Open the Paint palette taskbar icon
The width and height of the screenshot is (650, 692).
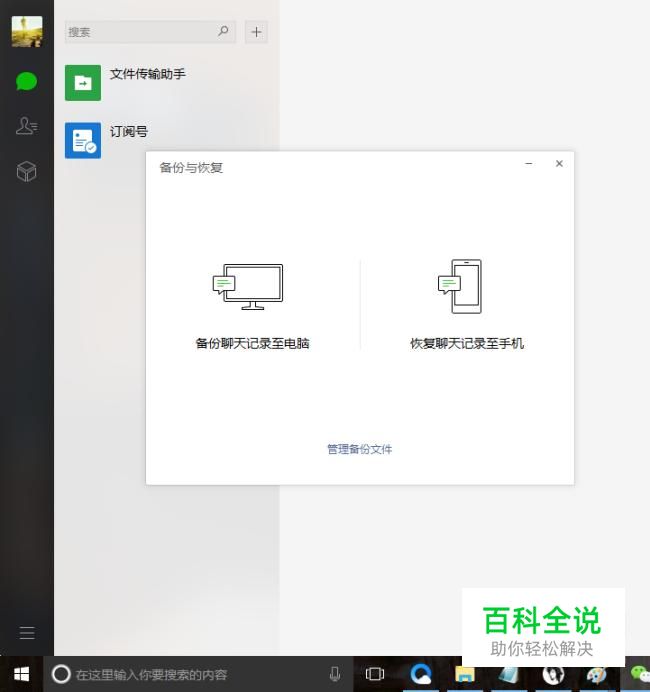pyautogui.click(x=597, y=674)
